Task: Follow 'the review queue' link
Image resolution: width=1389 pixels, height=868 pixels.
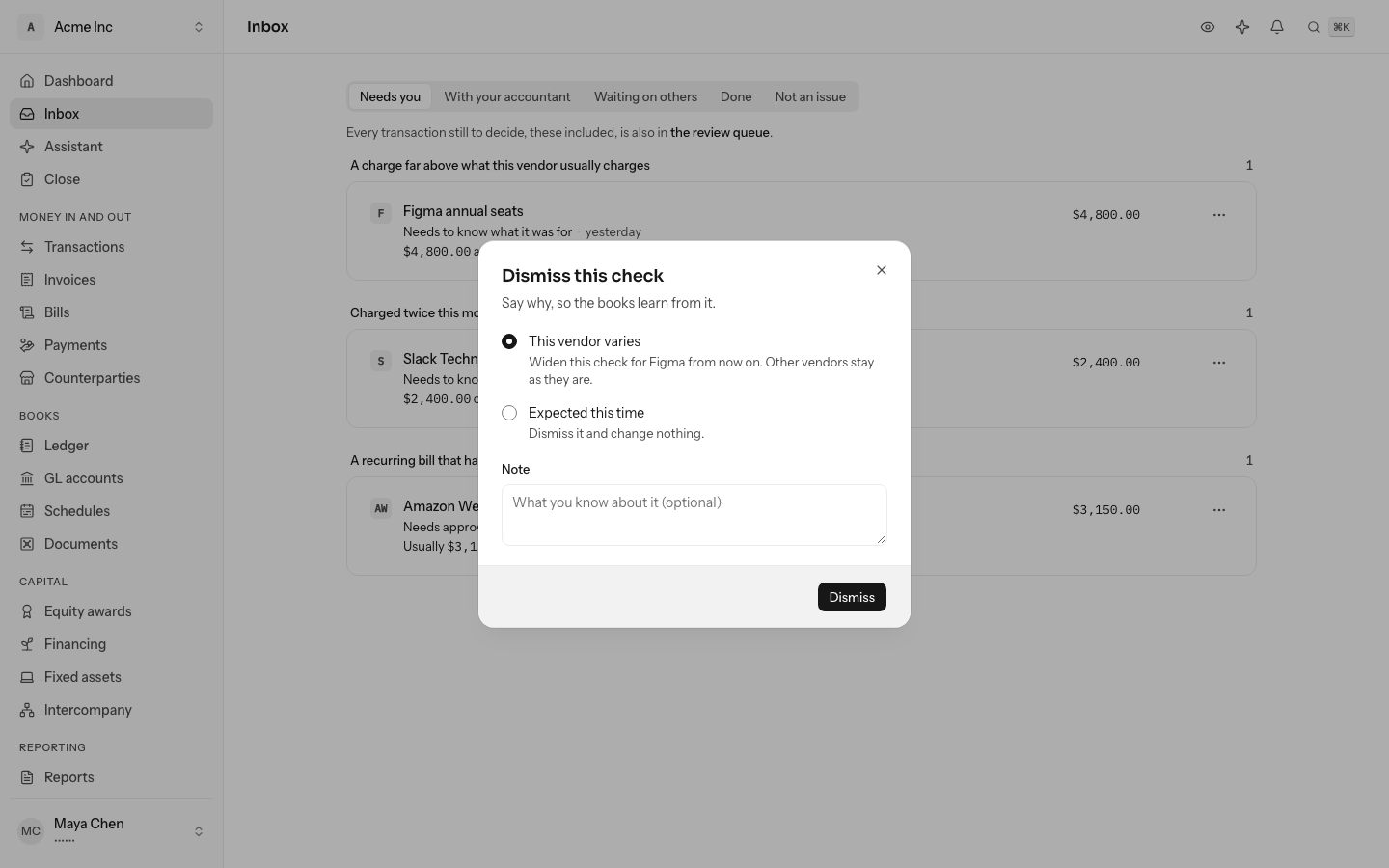Action: click(720, 133)
